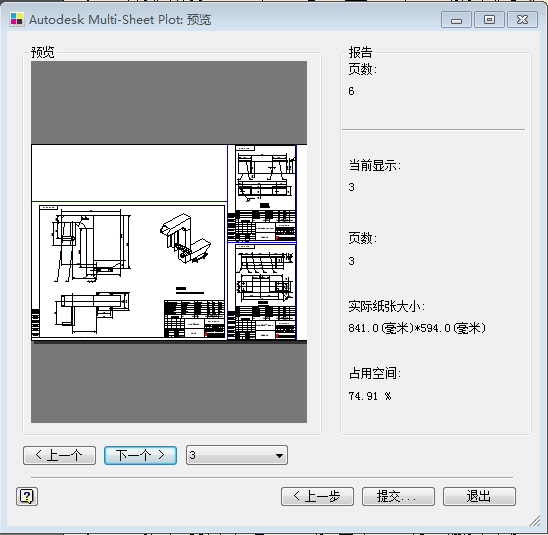Click the 实际纸张大小 label
The width and height of the screenshot is (548, 535).
[387, 306]
